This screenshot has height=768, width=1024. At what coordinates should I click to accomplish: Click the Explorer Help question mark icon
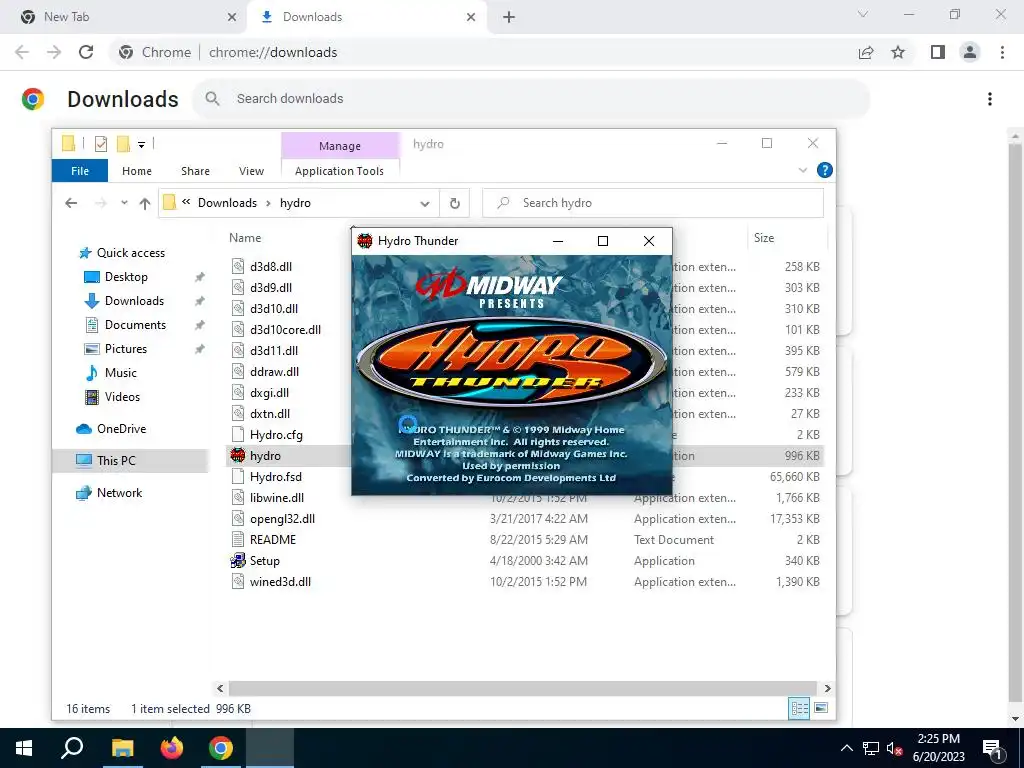[825, 170]
